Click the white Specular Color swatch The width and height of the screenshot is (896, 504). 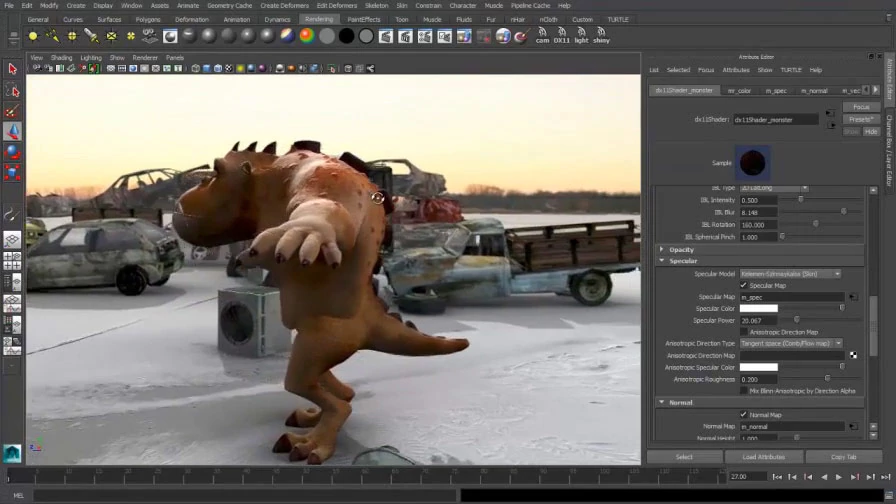pyautogui.click(x=759, y=309)
